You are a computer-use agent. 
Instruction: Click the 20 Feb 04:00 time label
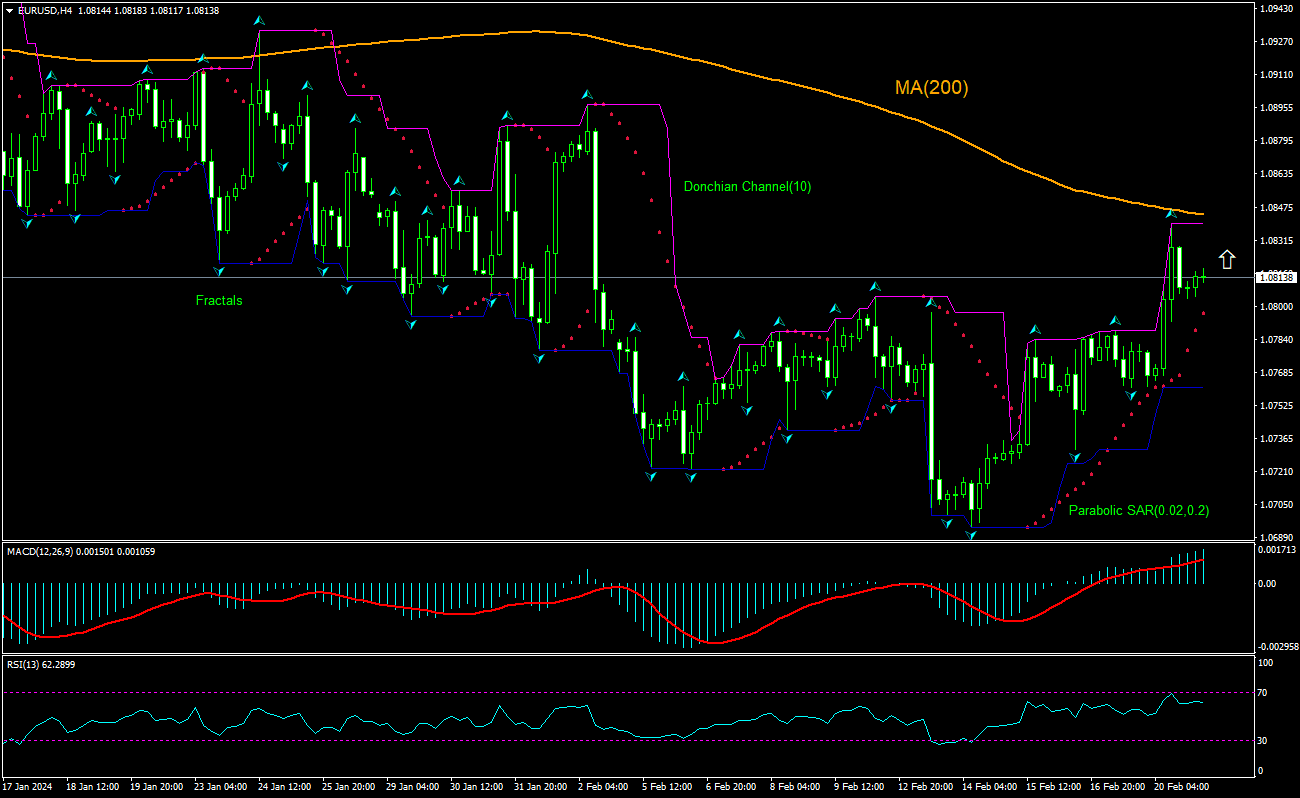coord(1184,787)
